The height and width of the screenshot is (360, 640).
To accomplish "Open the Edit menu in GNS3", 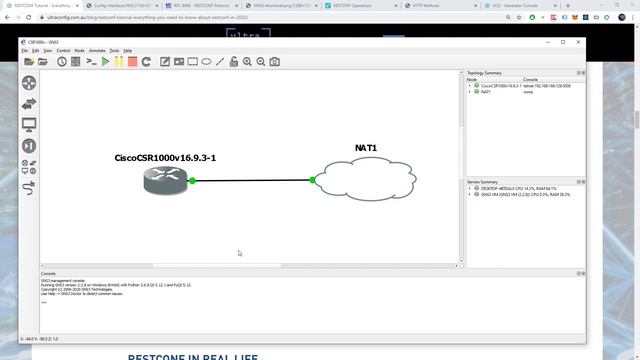I will click(36, 51).
